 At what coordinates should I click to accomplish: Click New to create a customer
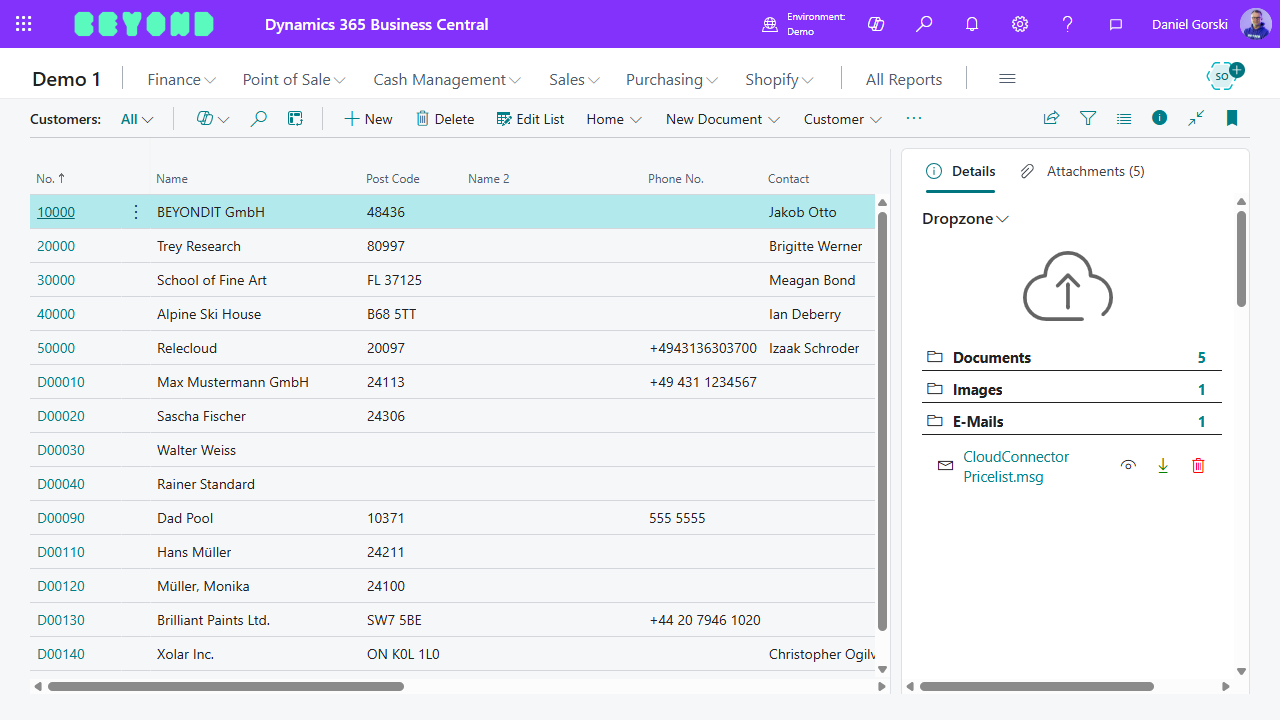click(368, 118)
